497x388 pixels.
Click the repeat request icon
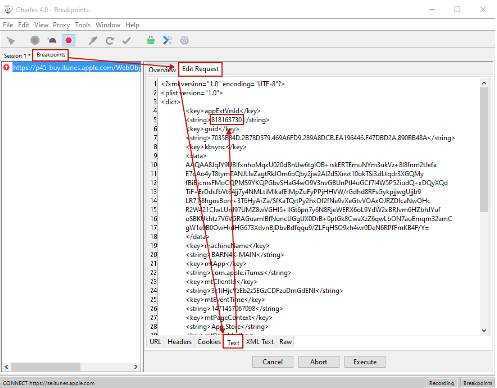pos(110,41)
